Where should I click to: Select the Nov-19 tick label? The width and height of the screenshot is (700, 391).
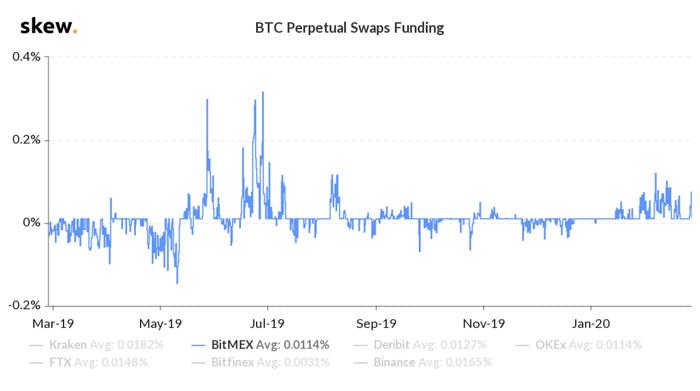coord(483,324)
